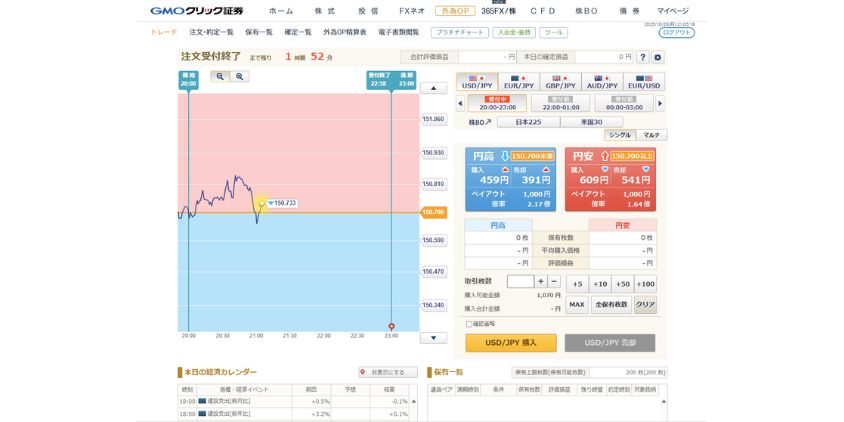Click the chart zoom-in magnifier icon
Viewport: 844px width, 422px height.
point(240,76)
